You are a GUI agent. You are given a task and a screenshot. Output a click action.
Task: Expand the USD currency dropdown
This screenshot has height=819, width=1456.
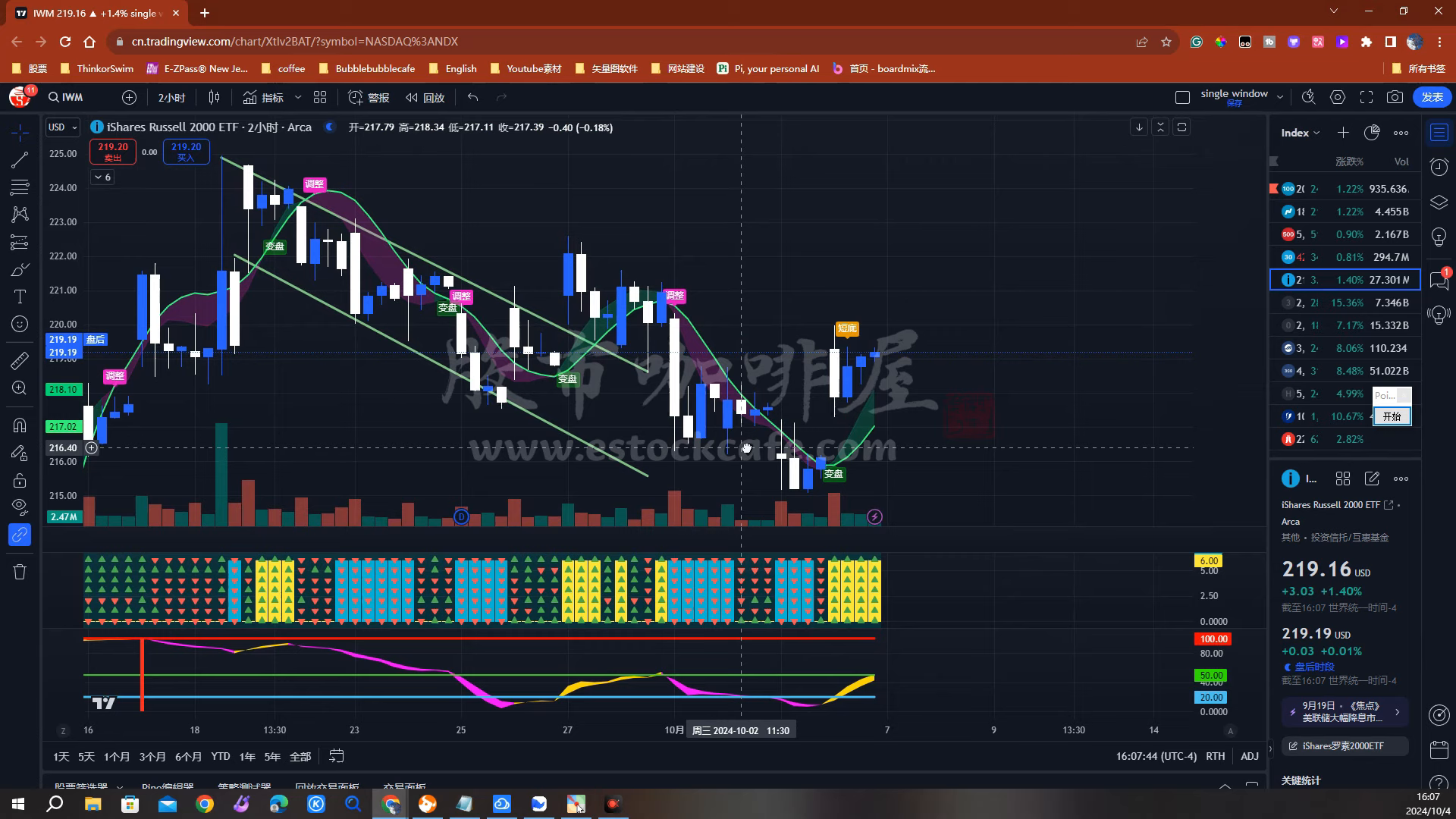[63, 127]
